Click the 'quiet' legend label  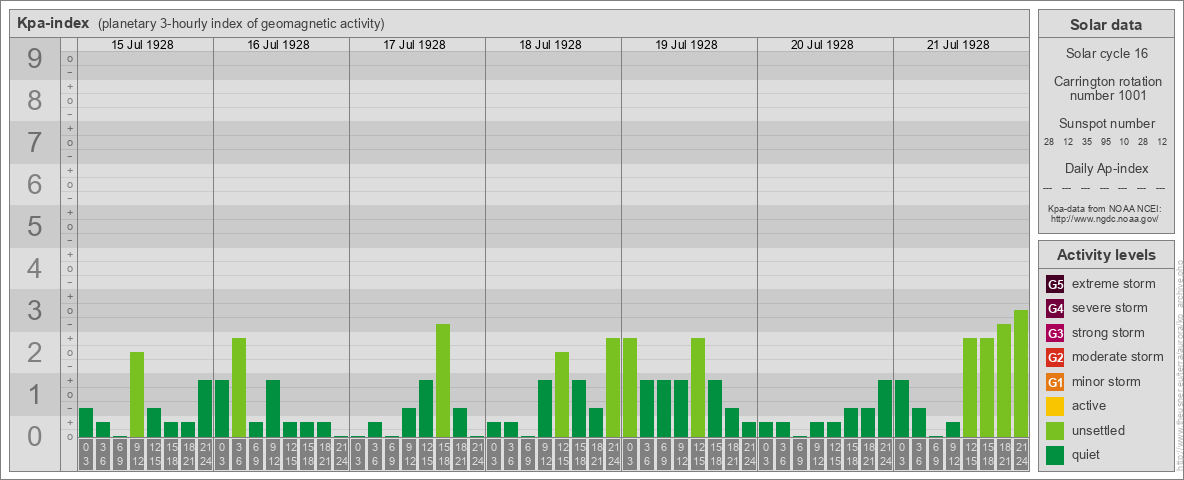[x=1087, y=454]
